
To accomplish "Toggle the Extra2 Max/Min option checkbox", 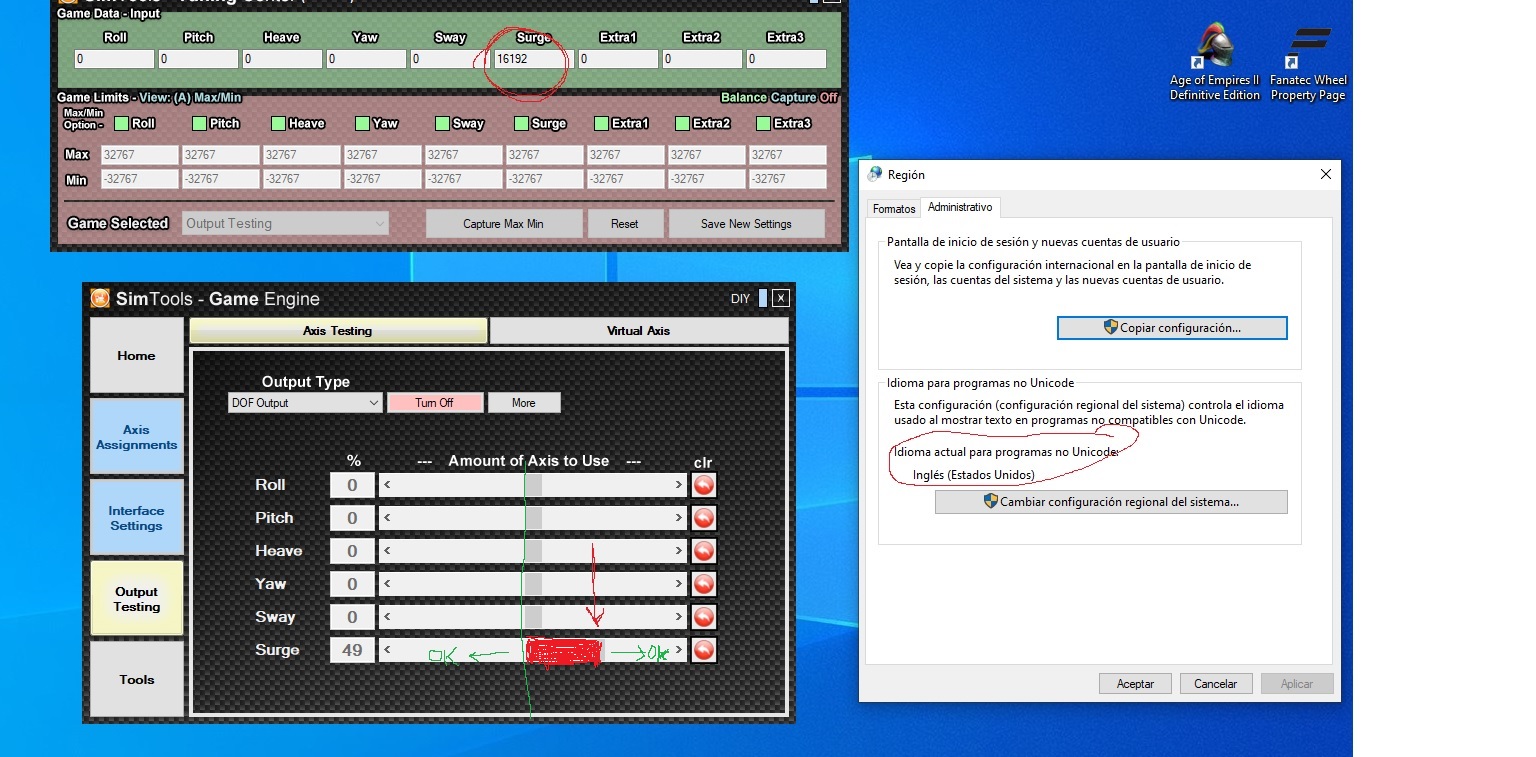I will 682,124.
